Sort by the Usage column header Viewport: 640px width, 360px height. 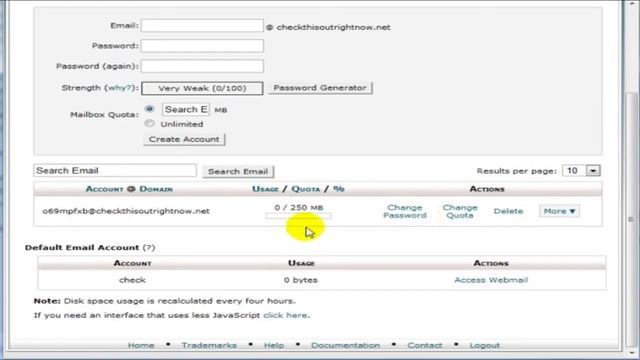265,189
